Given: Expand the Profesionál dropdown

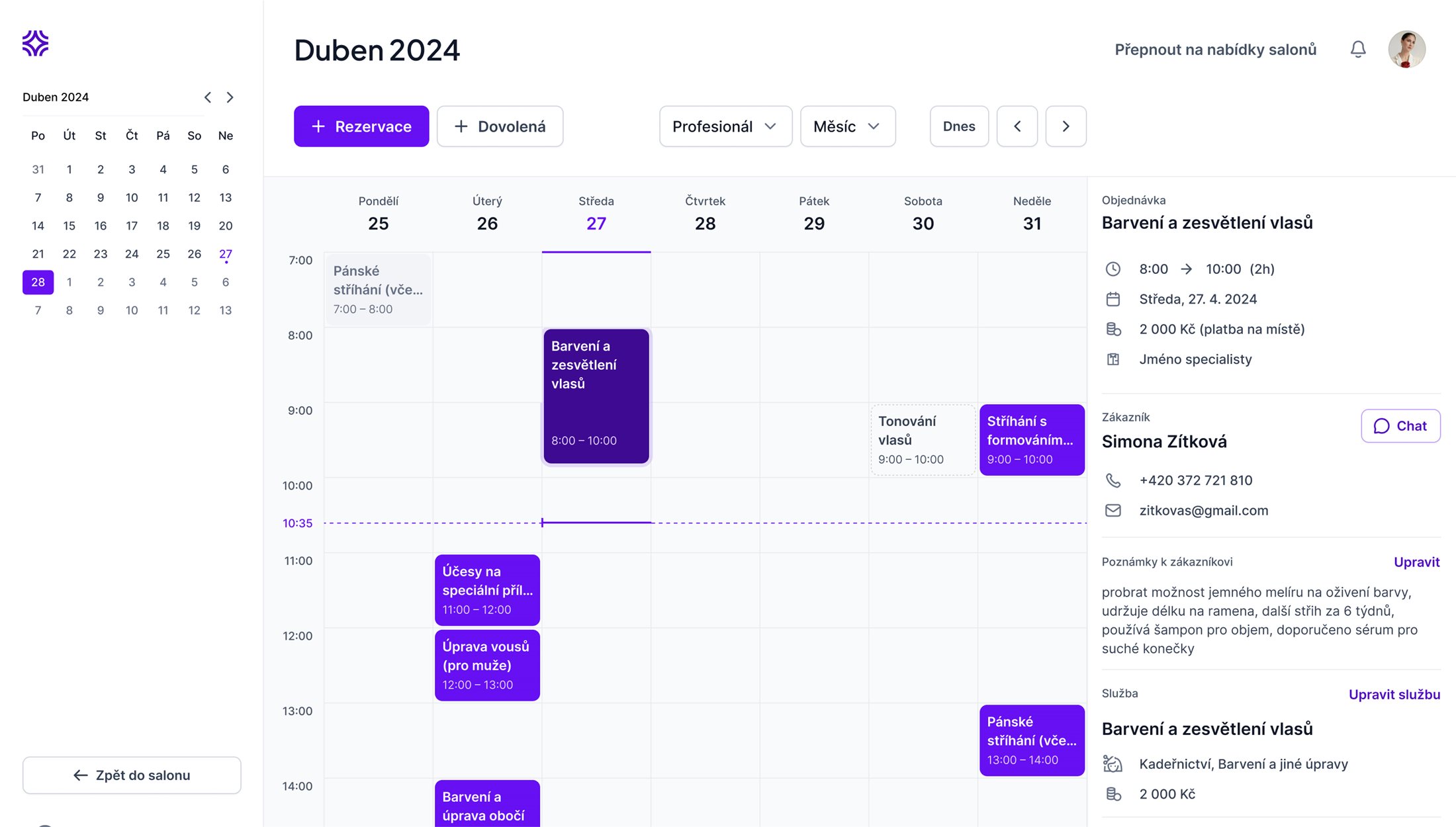Looking at the screenshot, I should (x=725, y=126).
